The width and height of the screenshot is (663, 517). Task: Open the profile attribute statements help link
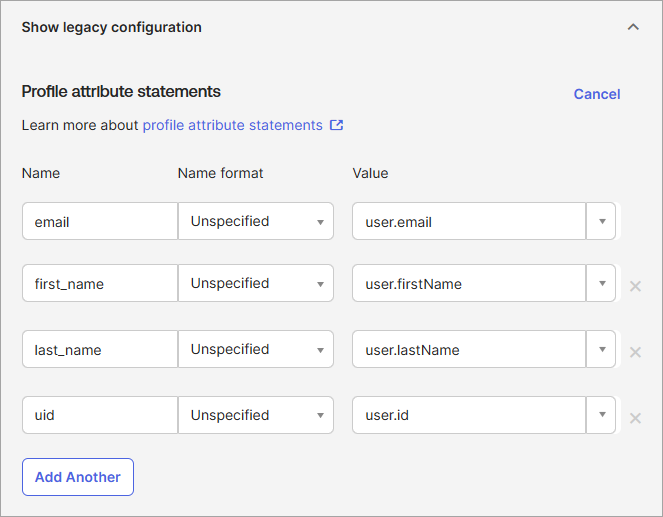coord(233,125)
